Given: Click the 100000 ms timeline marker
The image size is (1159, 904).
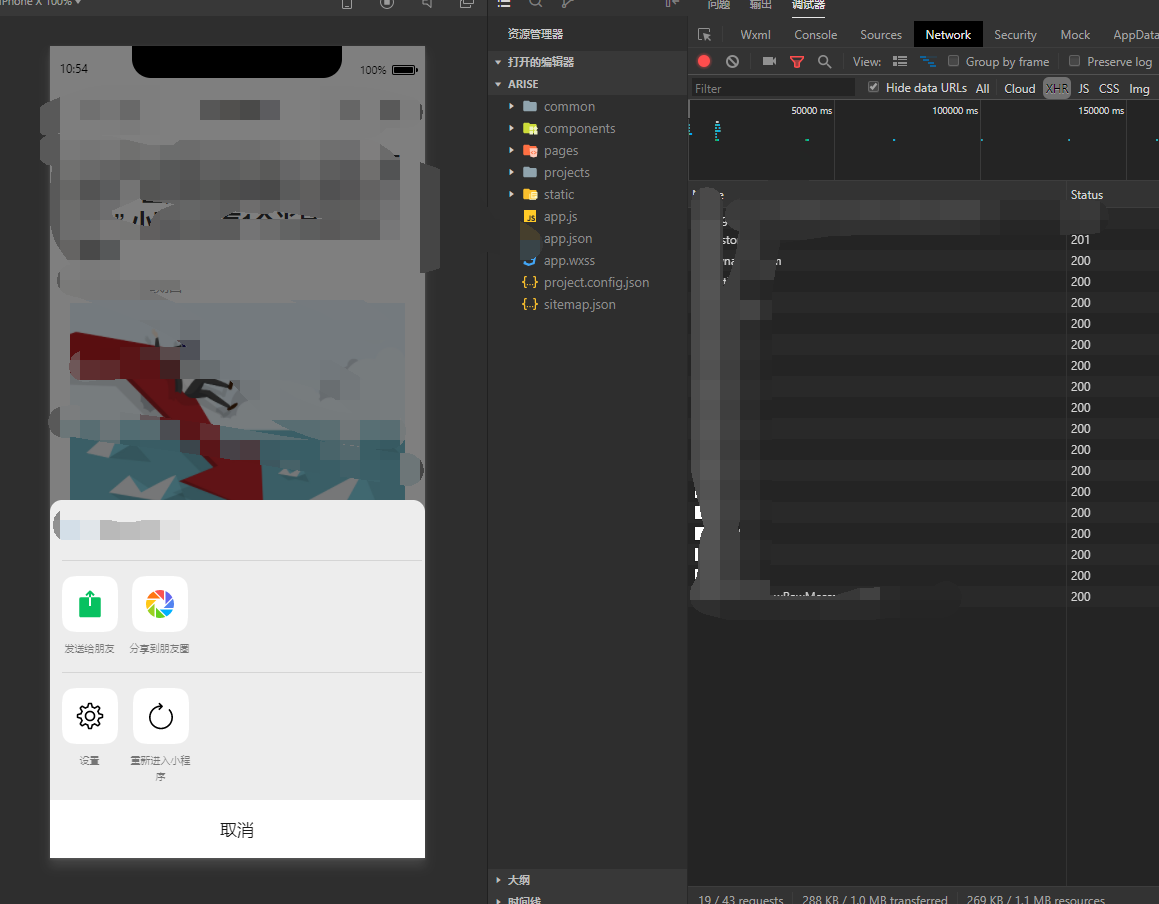Looking at the screenshot, I should click(x=954, y=111).
